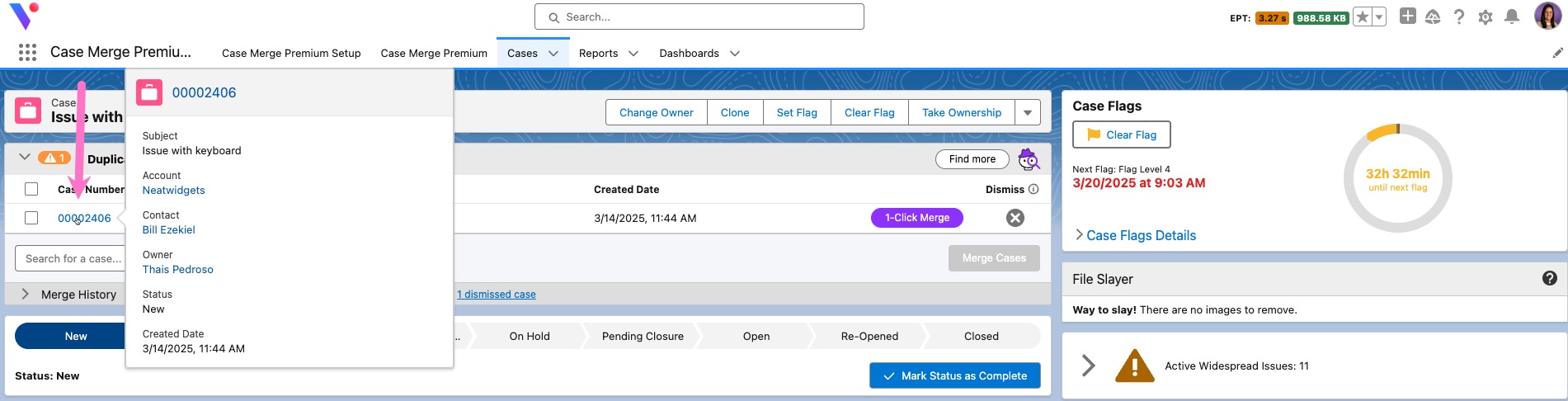The height and width of the screenshot is (401, 1568).
Task: Open File Slayer help icon
Action: pyautogui.click(x=1550, y=279)
